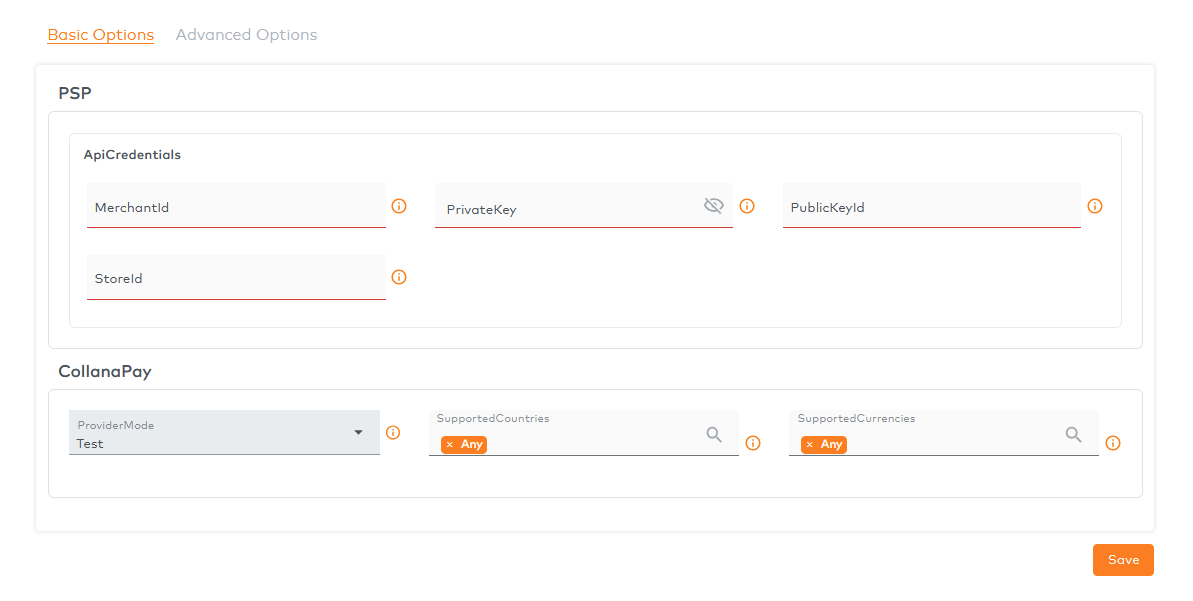1193x601 pixels.
Task: Click the CollanaPay section heading
Action: [x=105, y=371]
